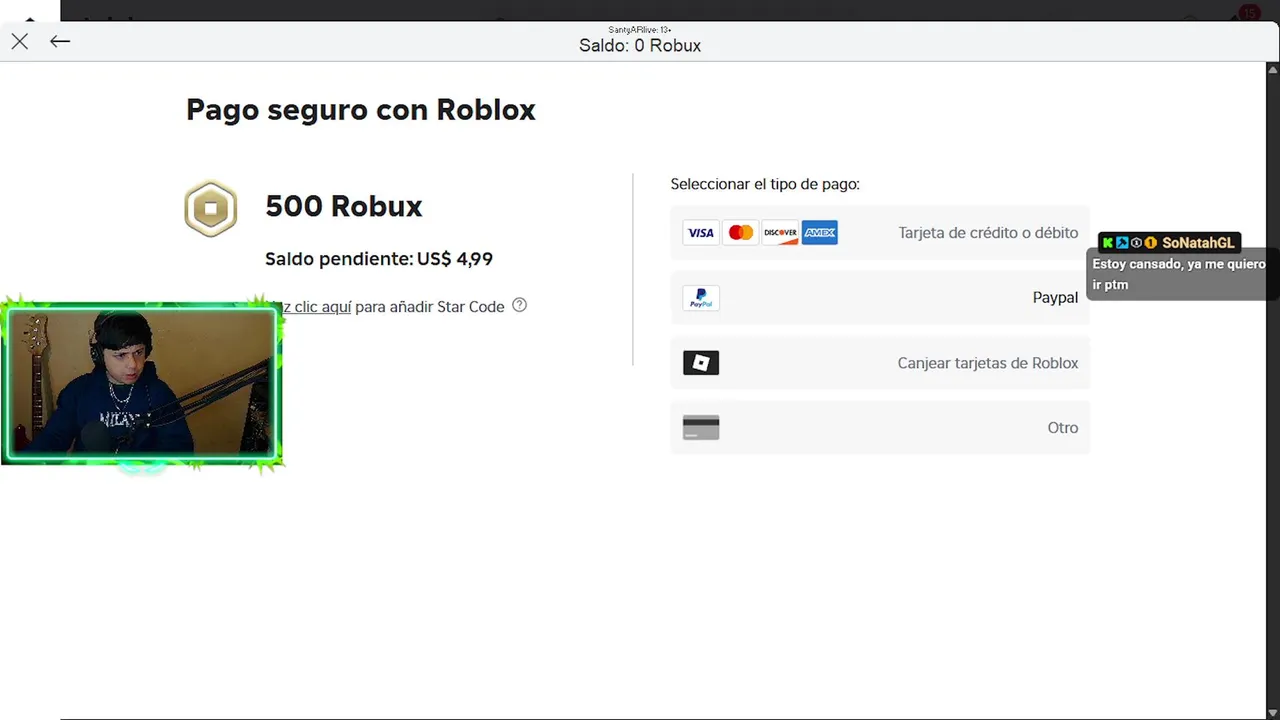Choose Paypal as payment type
Screen dimensions: 1280x720
(880, 298)
